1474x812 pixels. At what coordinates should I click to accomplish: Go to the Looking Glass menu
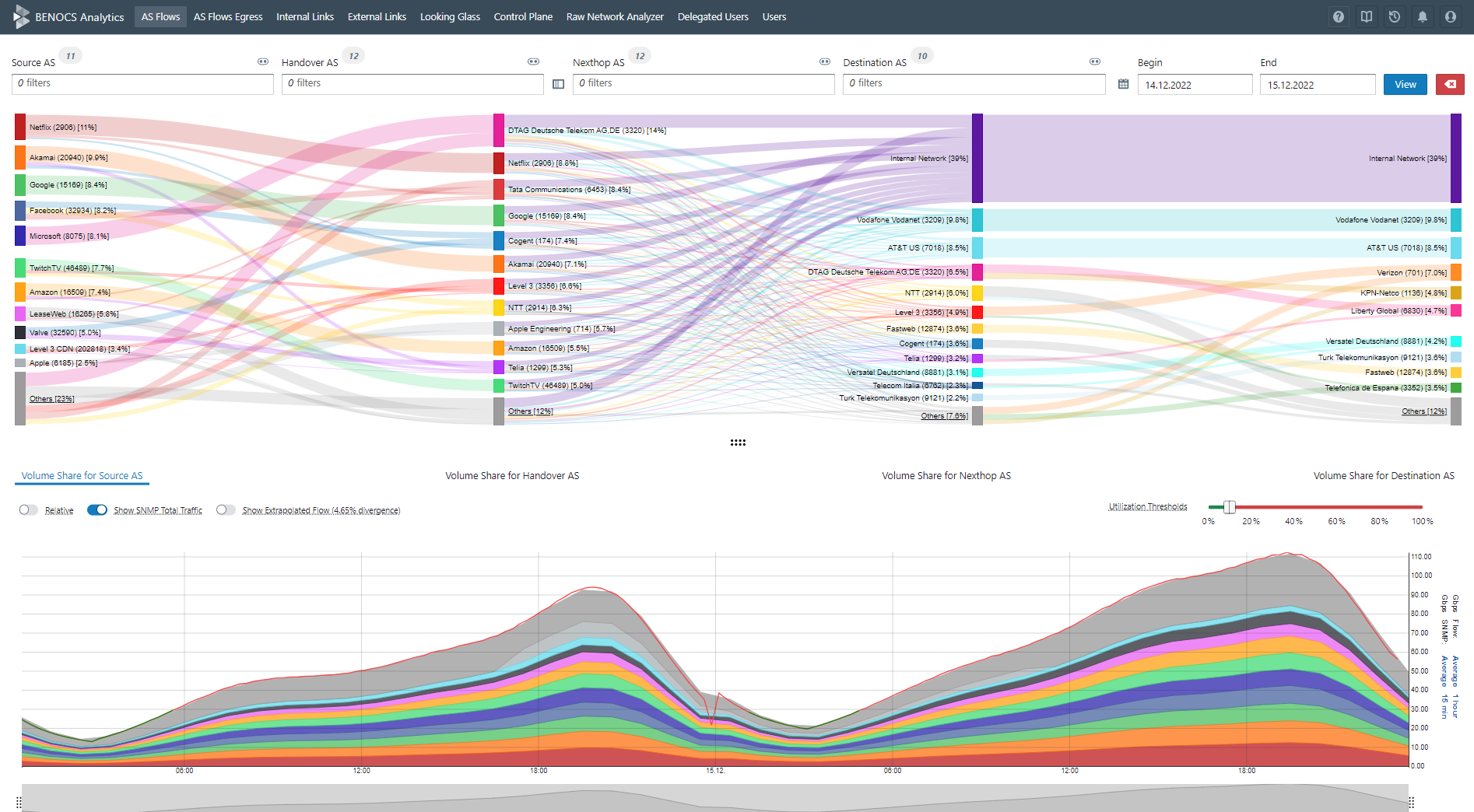450,16
